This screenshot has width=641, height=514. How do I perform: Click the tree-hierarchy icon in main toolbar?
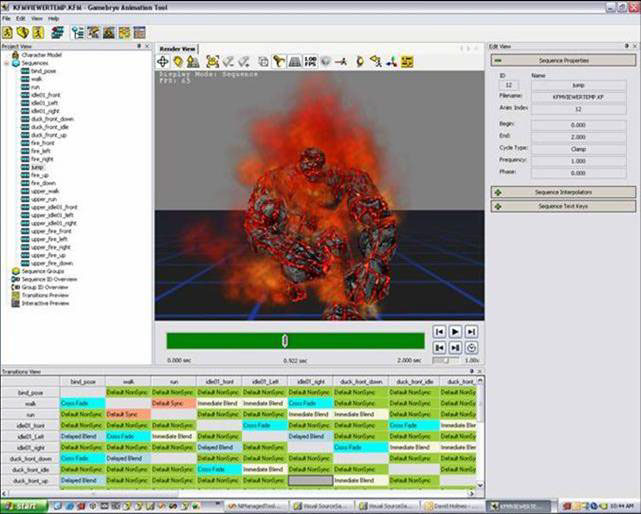78,33
